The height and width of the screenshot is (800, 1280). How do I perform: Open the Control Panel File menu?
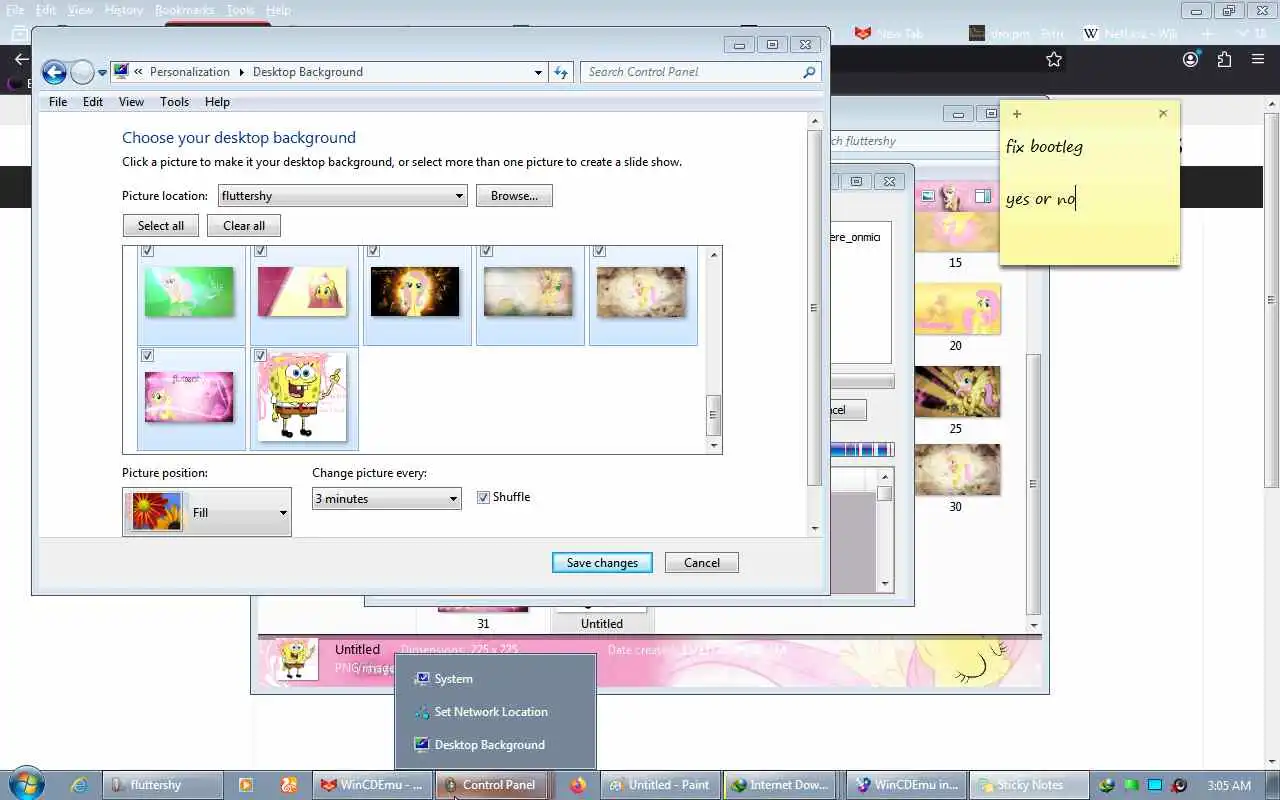pos(58,102)
